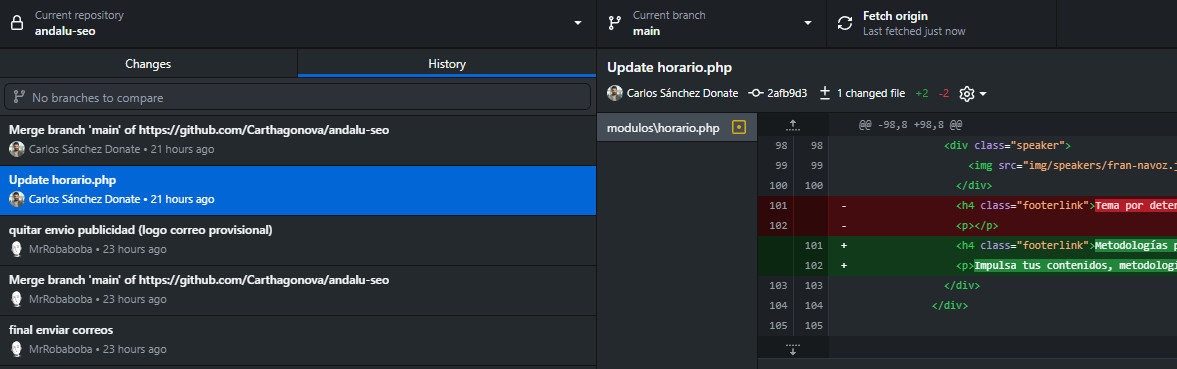Click the 1 changed file plus-minus icon
Image resolution: width=1177 pixels, height=369 pixels.
(824, 94)
